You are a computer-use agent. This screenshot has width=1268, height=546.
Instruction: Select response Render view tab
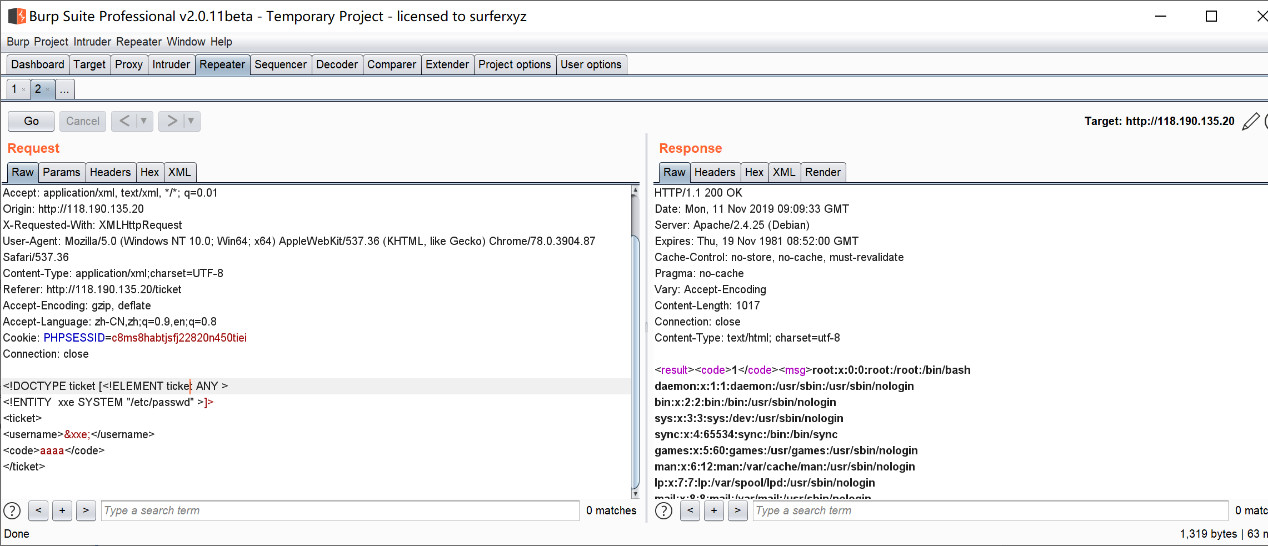point(823,172)
